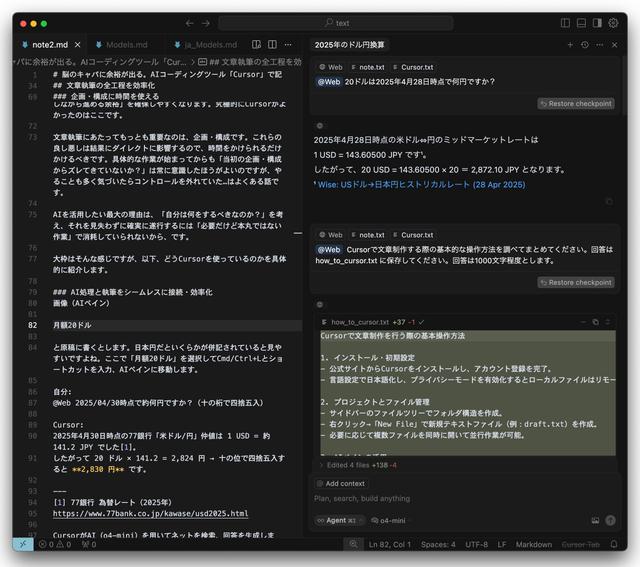Viewport: 640px width, 567px height.
Task: Split the editor right icon
Action: pos(272,44)
